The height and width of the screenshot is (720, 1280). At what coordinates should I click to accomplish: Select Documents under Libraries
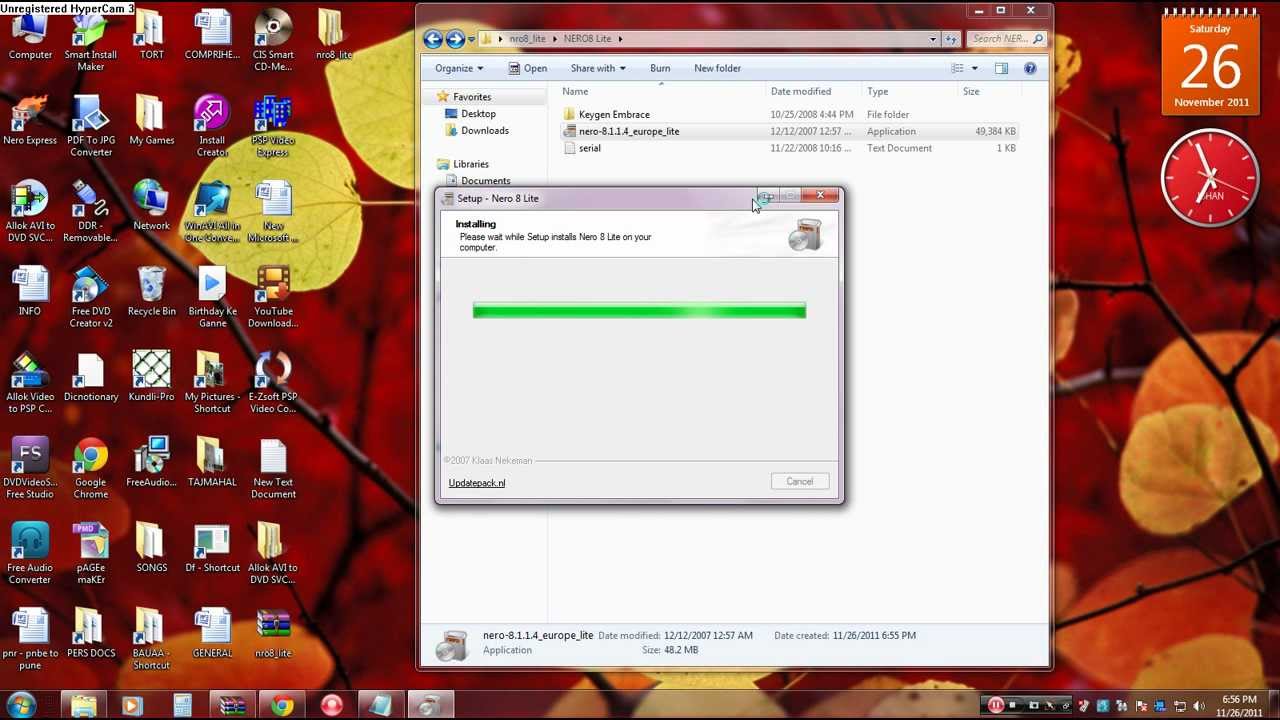(485, 181)
